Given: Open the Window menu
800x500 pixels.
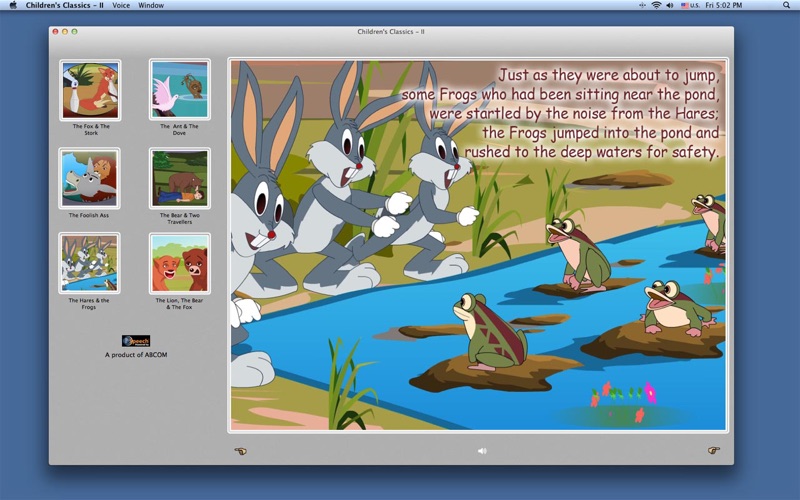Looking at the screenshot, I should (x=151, y=5).
